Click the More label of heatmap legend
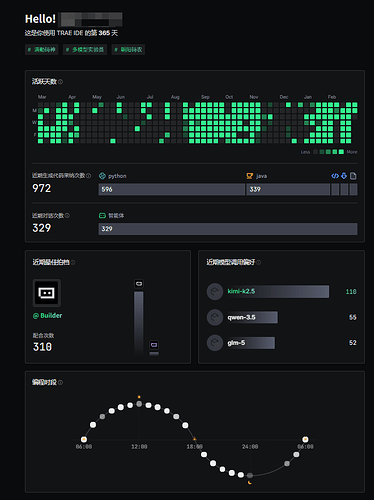This screenshot has height=500, width=374. click(352, 152)
